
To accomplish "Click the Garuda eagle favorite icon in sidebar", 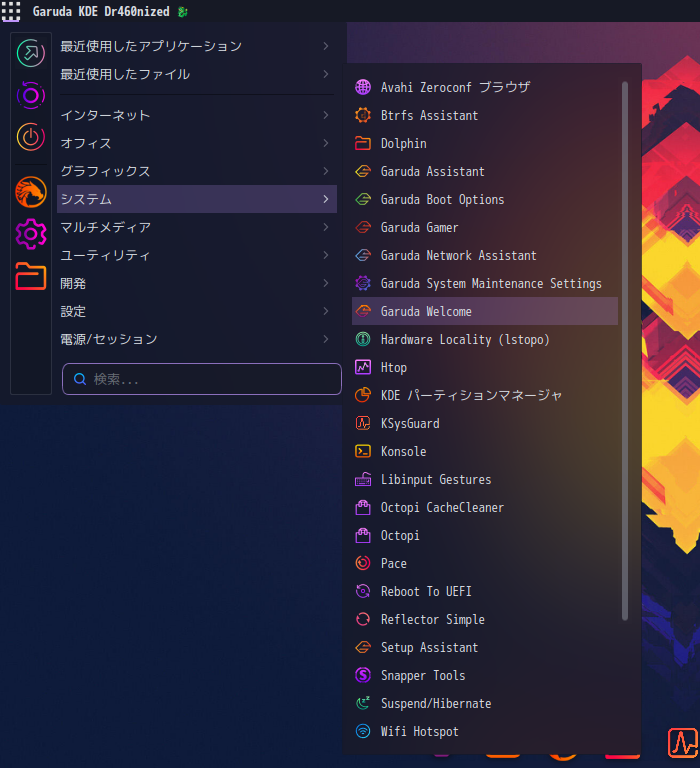I will 31,192.
